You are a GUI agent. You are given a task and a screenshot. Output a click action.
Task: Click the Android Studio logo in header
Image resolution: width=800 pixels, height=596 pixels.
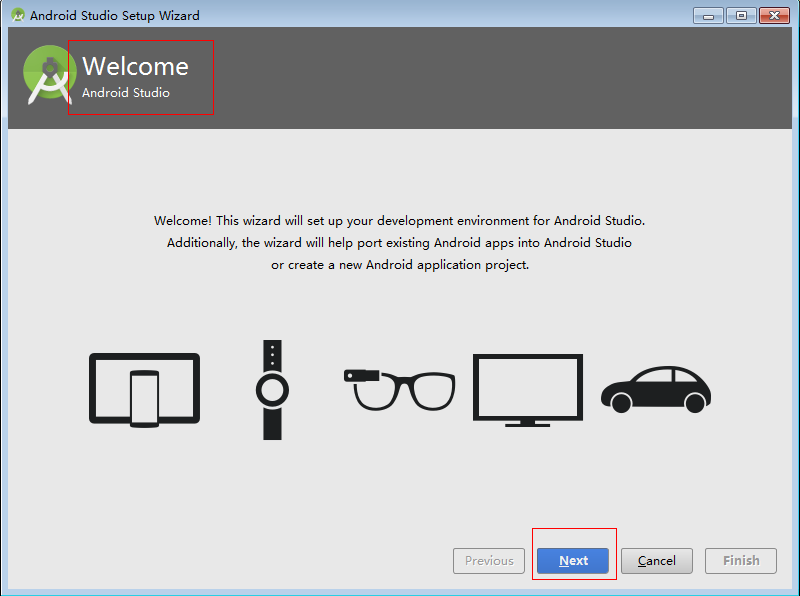click(48, 74)
